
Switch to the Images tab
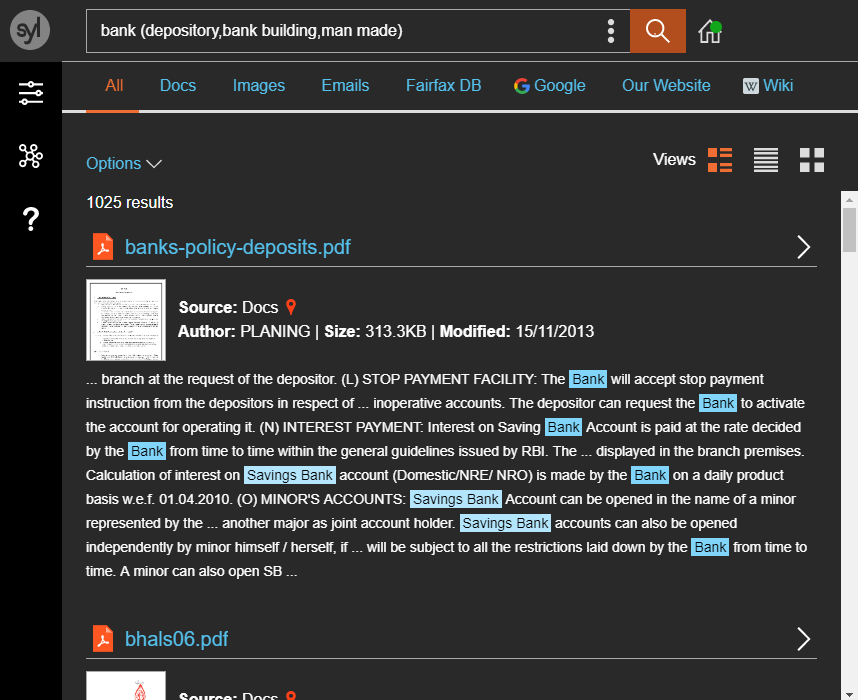(259, 86)
